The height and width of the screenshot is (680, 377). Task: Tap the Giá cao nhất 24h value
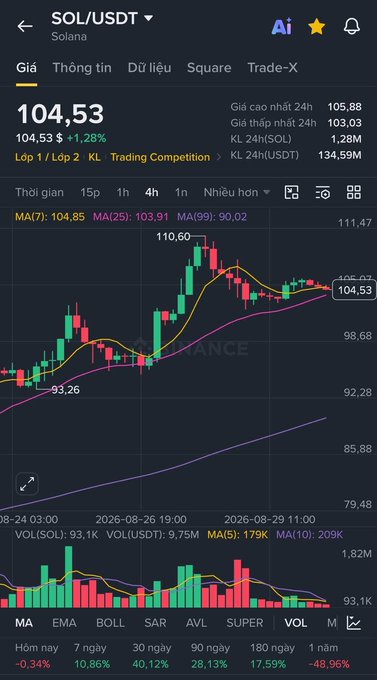tap(344, 107)
